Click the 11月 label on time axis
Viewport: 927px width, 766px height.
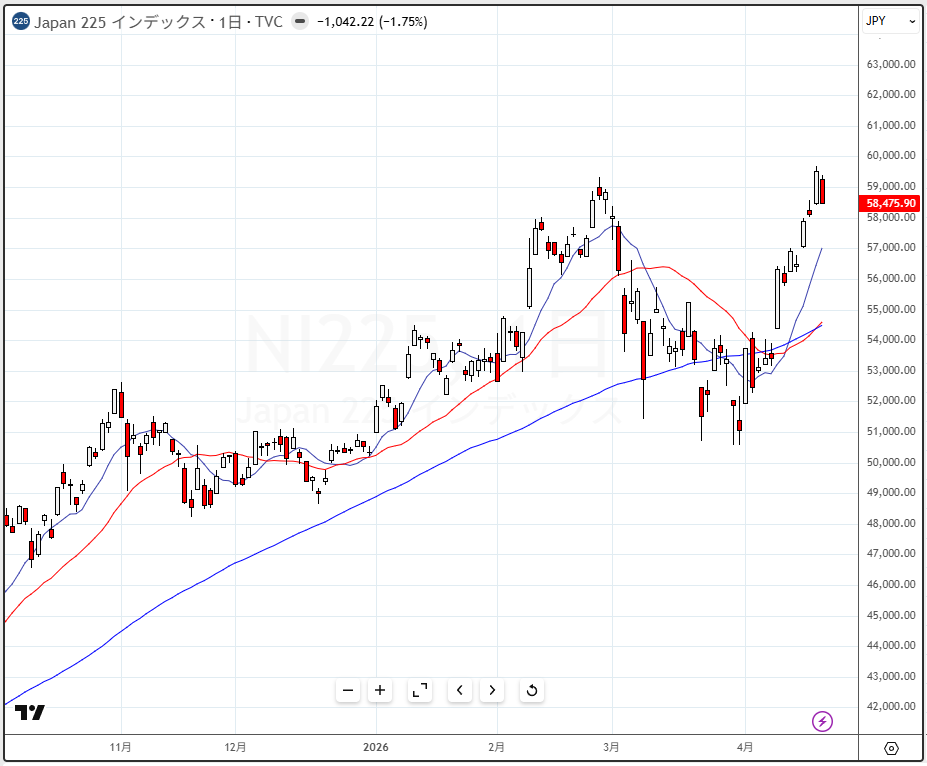coord(121,747)
